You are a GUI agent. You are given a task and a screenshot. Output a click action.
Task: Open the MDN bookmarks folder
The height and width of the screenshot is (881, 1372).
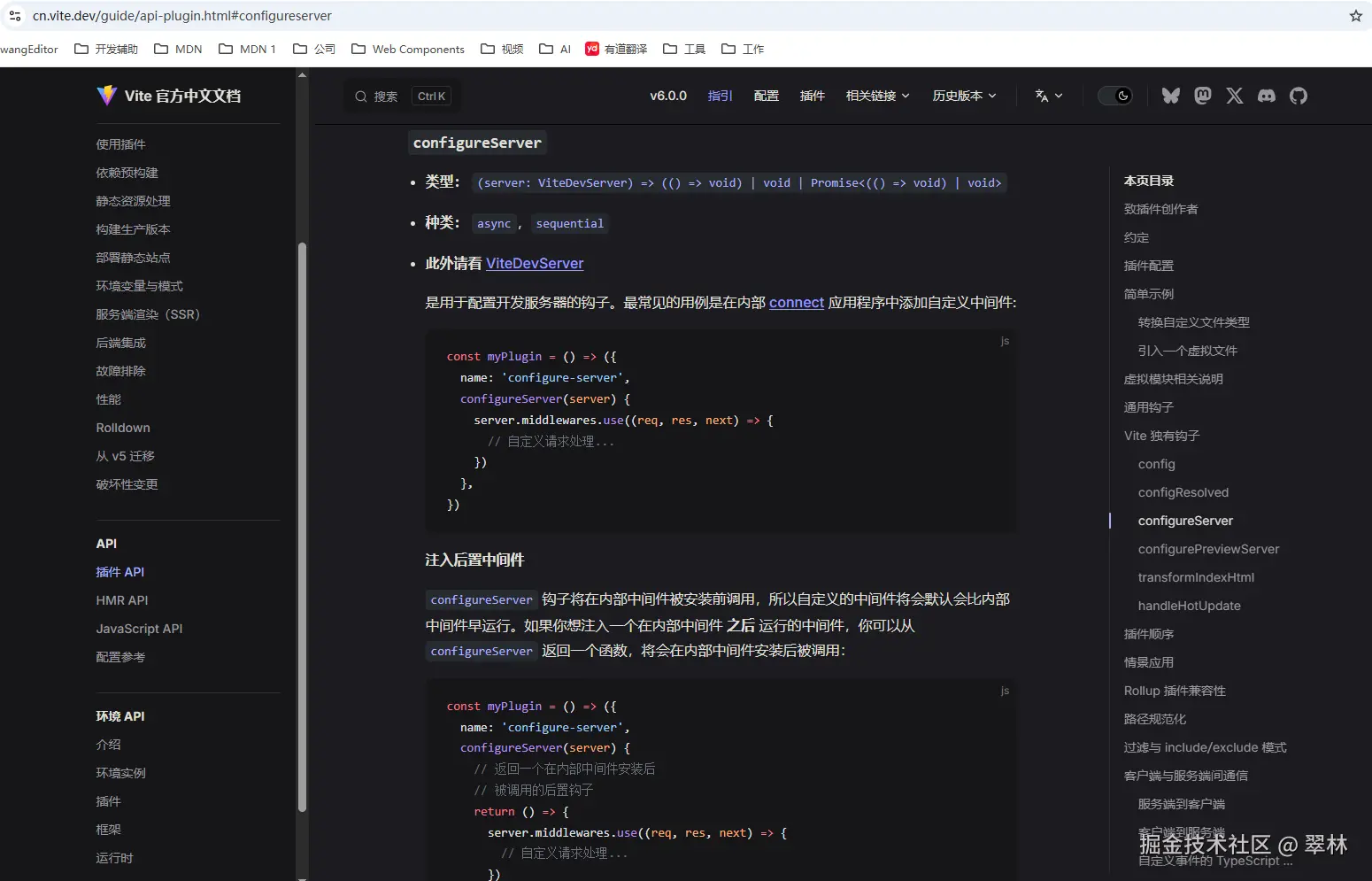(x=178, y=49)
